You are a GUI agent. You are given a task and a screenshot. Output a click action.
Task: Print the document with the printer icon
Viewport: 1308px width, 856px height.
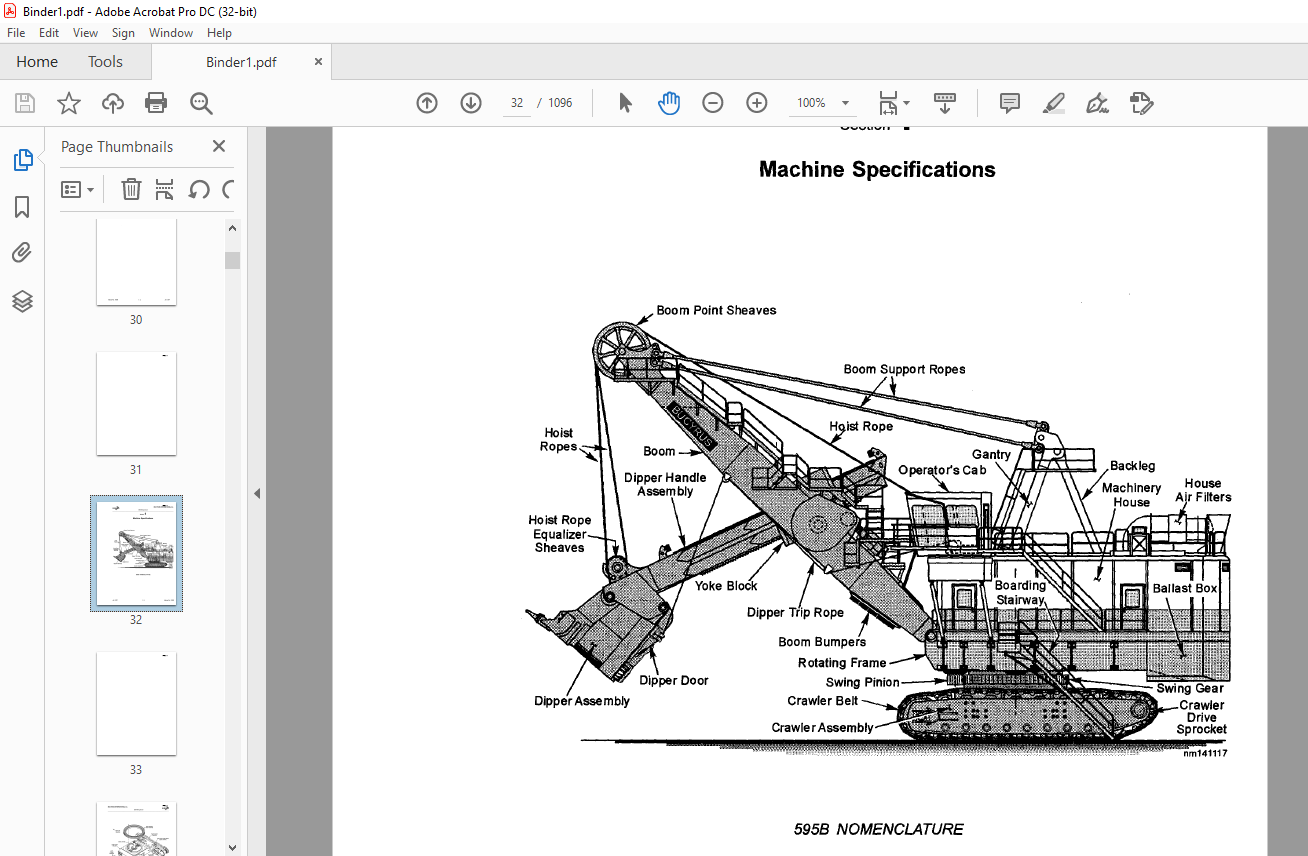[x=156, y=103]
